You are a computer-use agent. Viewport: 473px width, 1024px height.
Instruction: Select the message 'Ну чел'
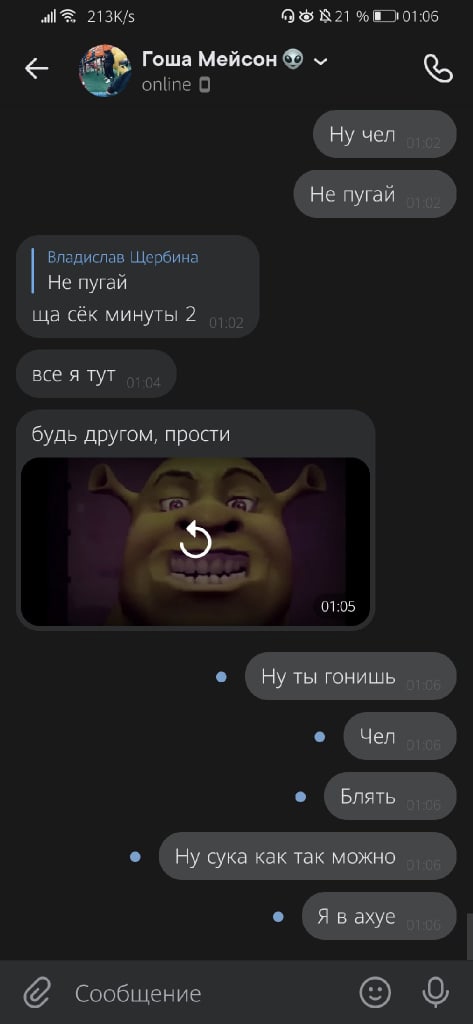pyautogui.click(x=385, y=135)
